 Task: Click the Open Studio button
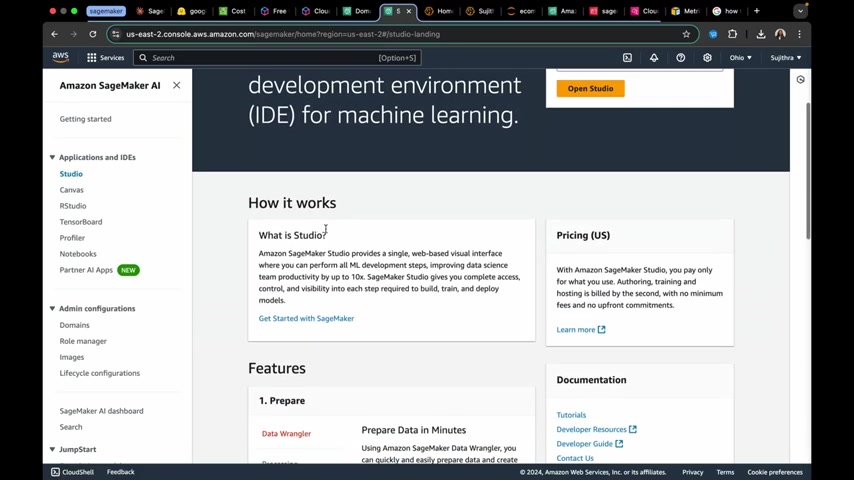590,88
